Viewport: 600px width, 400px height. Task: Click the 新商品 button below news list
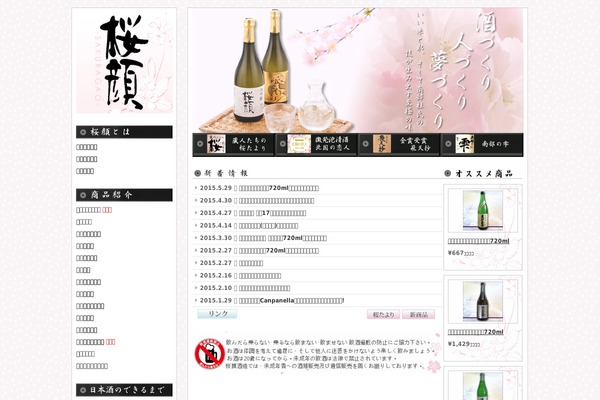419,314
